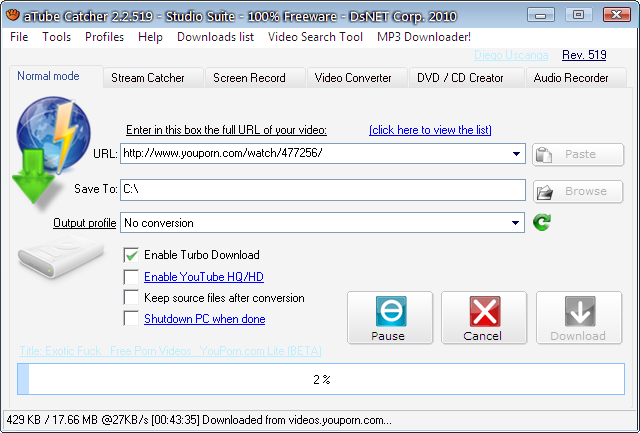Switch to the Screen Record tab
This screenshot has height=433, width=640.
click(255, 78)
